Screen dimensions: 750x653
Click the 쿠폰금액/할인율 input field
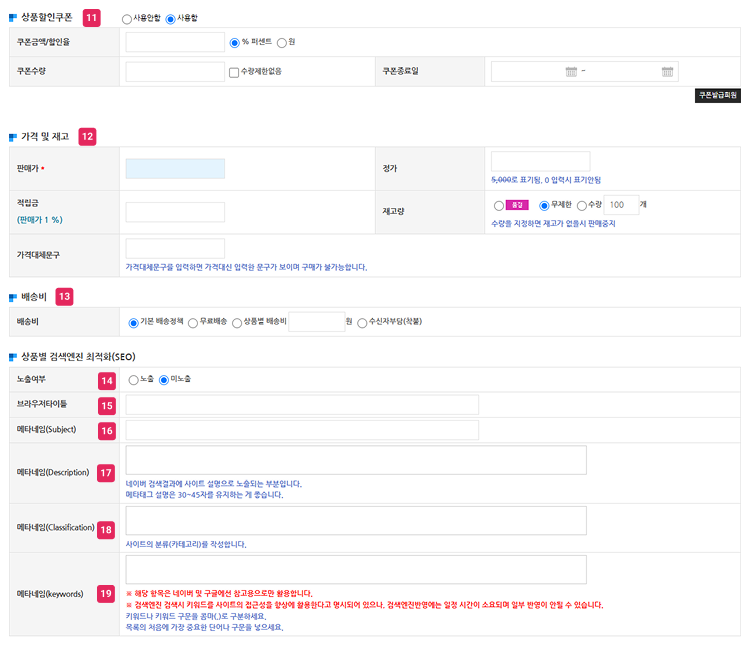[x=175, y=42]
